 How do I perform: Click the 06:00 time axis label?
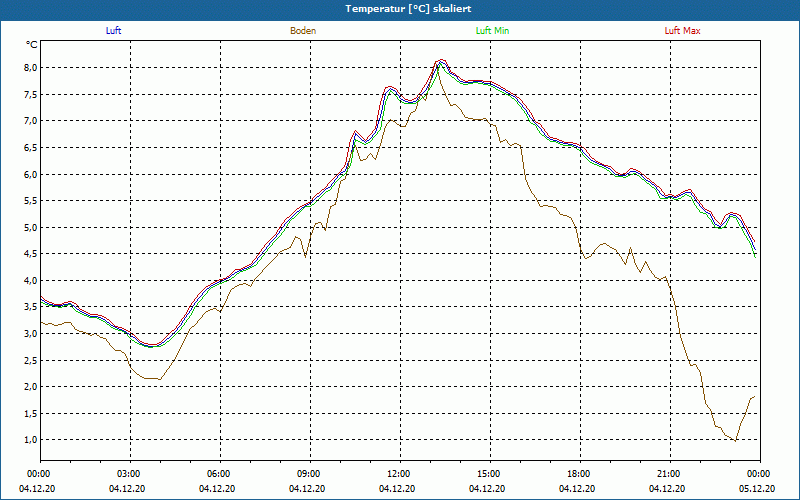(220, 474)
